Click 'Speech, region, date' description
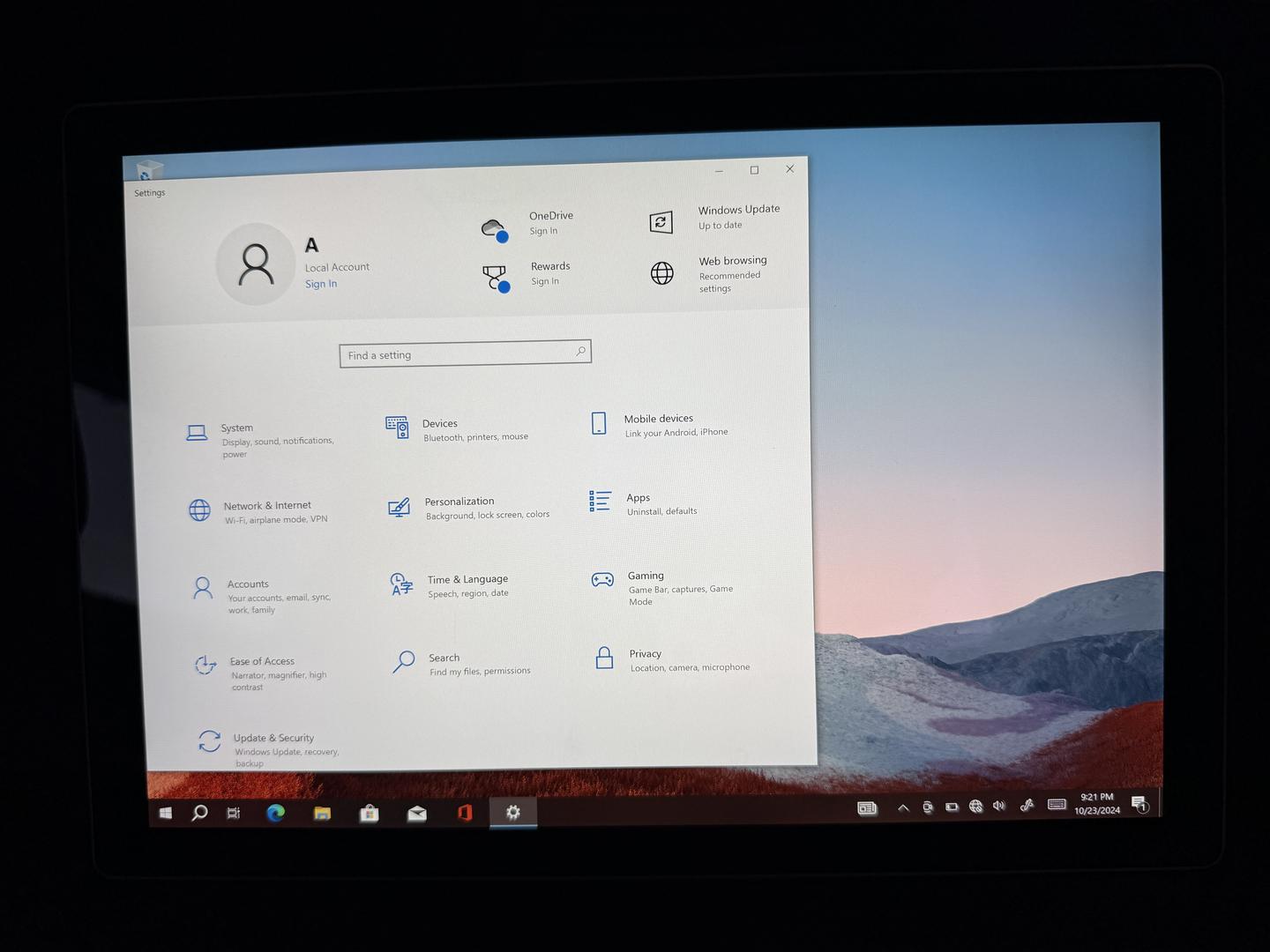 pyautogui.click(x=468, y=593)
